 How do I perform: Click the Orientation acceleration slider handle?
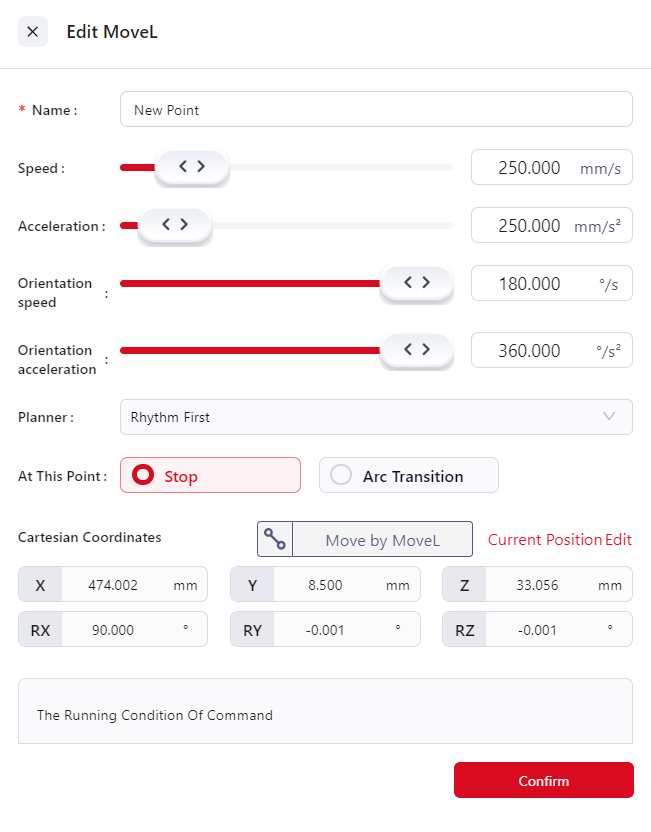(416, 350)
